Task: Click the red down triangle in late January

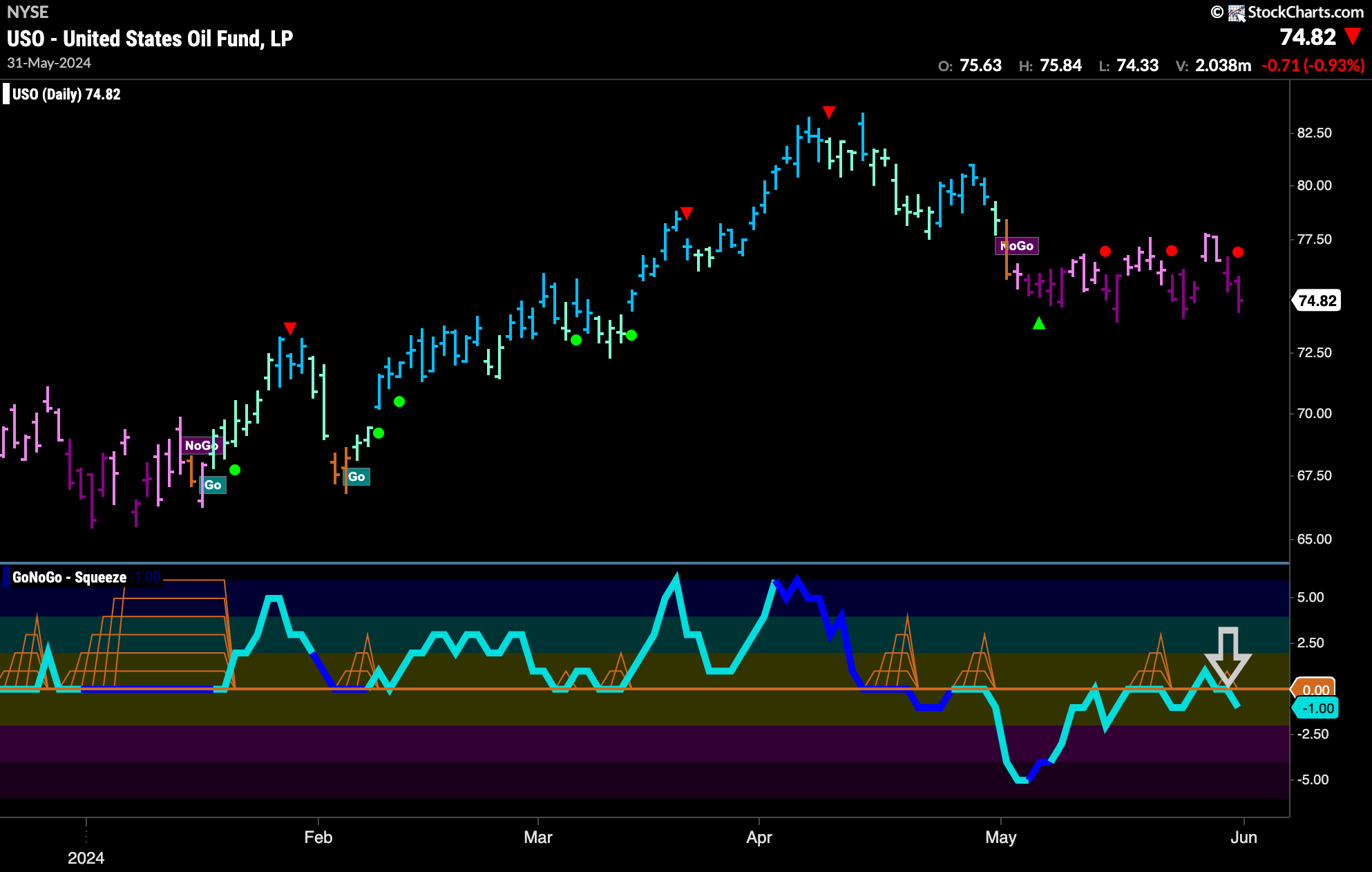Action: (x=290, y=328)
